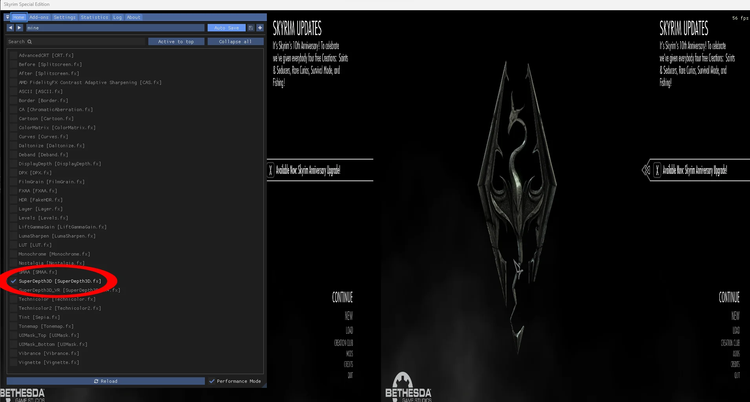Enable the HDR [FakeHDR.fx] effect
Screen dimensions: 750x402
pos(13,200)
